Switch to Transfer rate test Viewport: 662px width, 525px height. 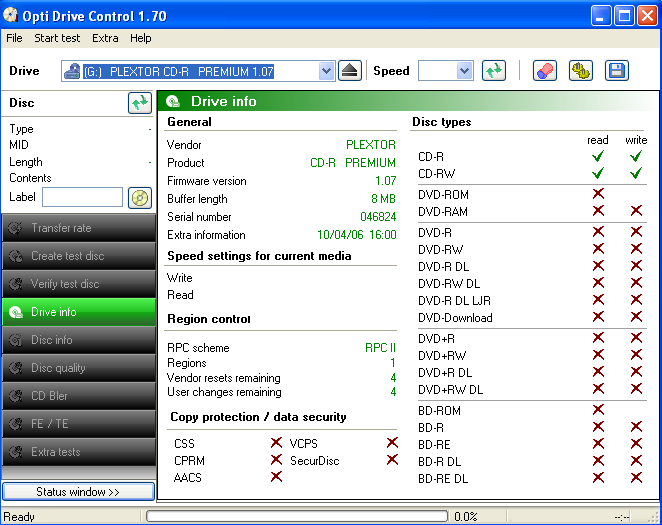[78, 228]
